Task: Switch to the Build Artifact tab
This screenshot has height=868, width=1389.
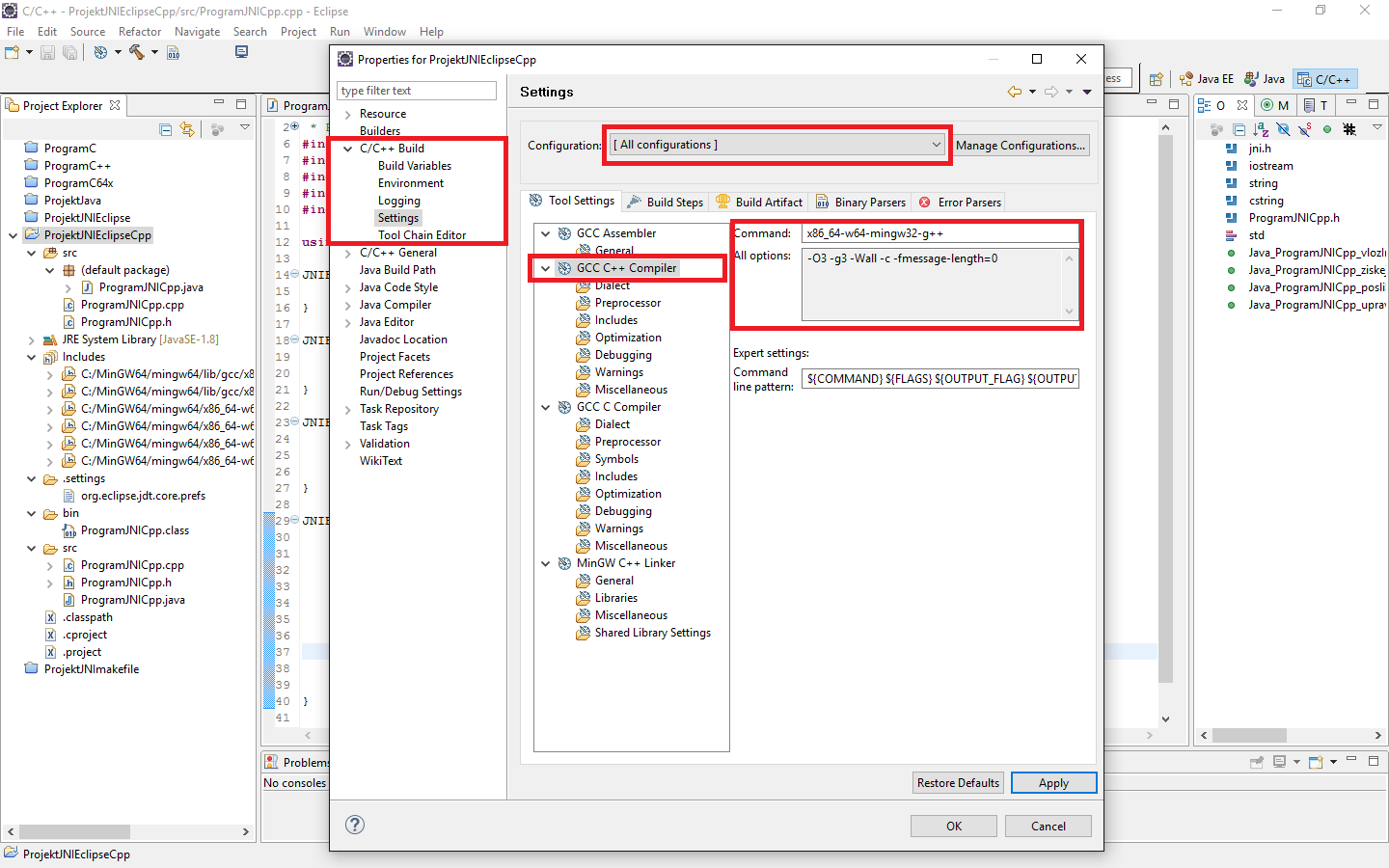Action: 759,201
